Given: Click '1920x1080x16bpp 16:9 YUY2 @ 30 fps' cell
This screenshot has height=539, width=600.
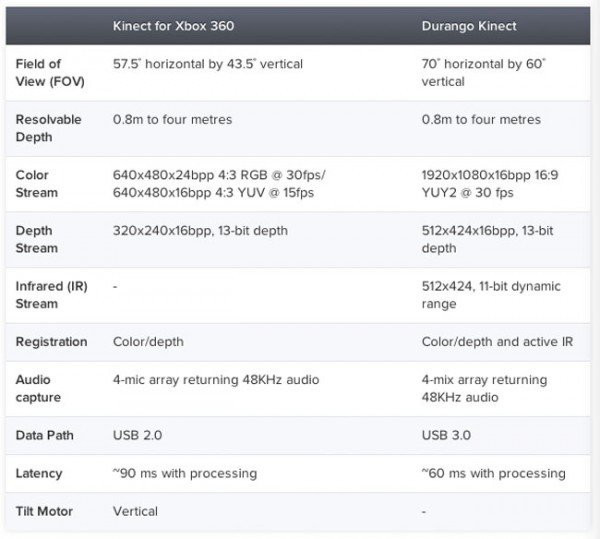Looking at the screenshot, I should point(490,184).
